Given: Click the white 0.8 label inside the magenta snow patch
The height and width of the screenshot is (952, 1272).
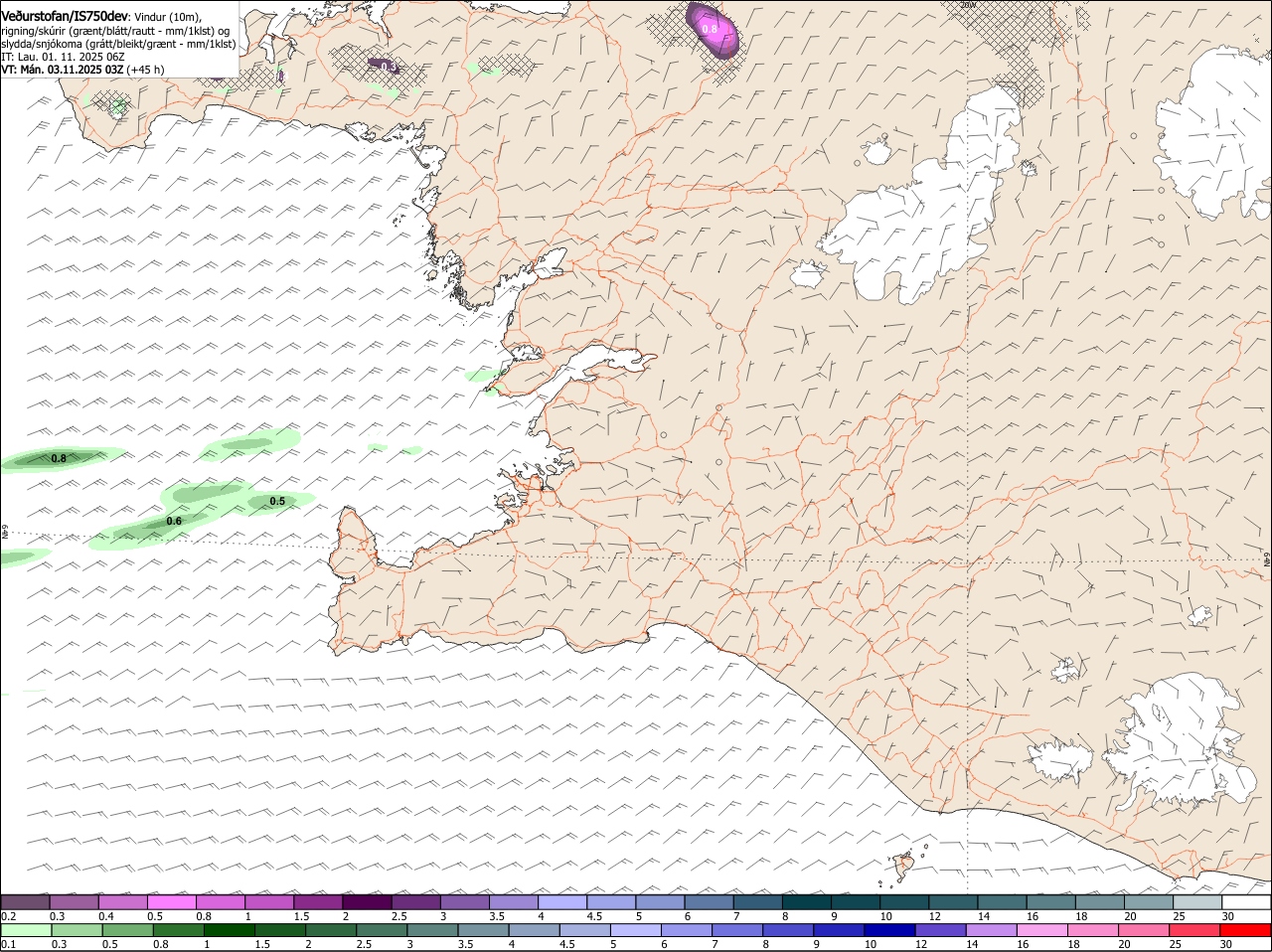Looking at the screenshot, I should pos(710,30).
